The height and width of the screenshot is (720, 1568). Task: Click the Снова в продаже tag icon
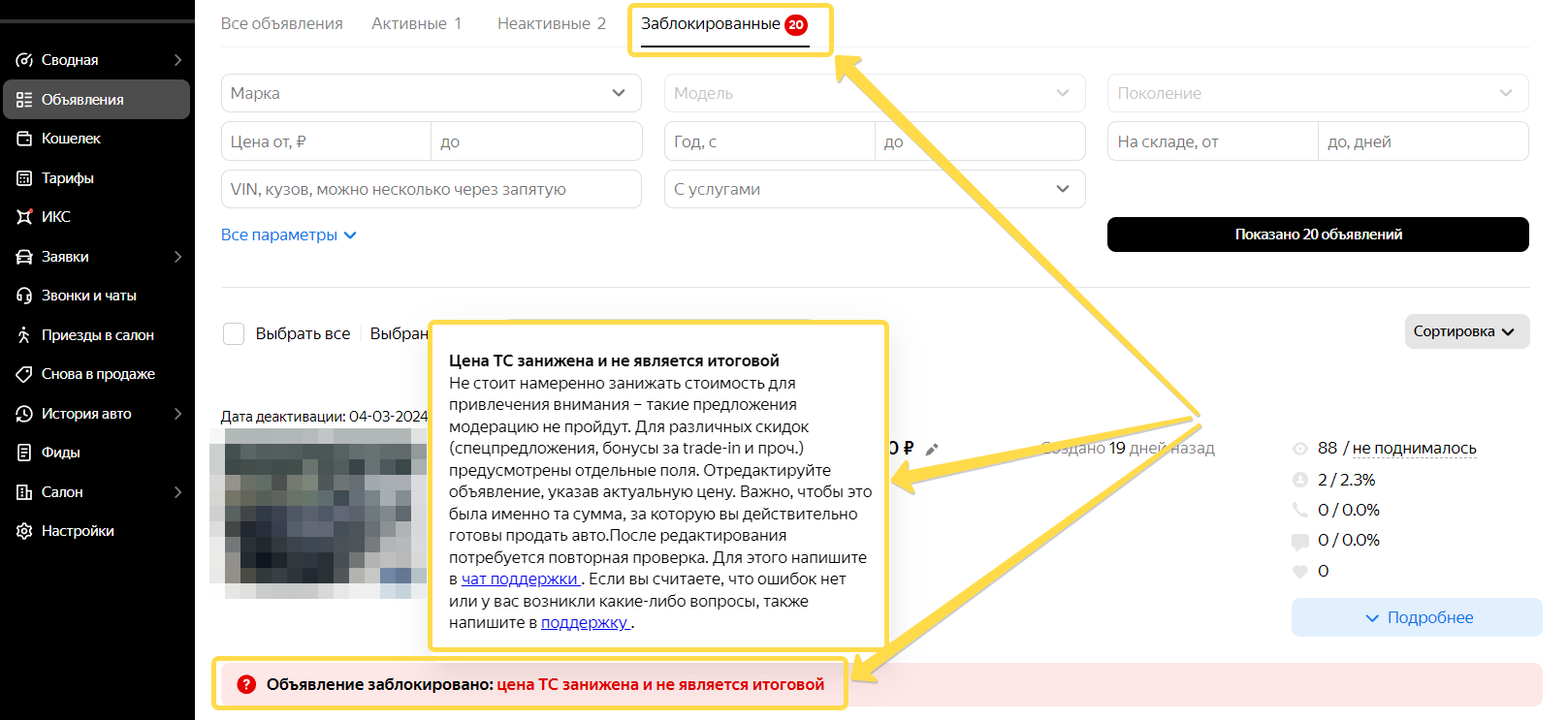click(x=24, y=374)
